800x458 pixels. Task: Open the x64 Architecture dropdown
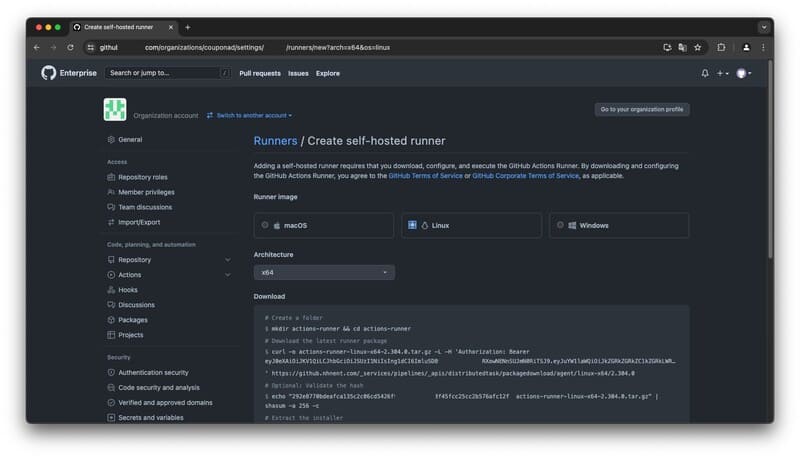click(x=324, y=272)
